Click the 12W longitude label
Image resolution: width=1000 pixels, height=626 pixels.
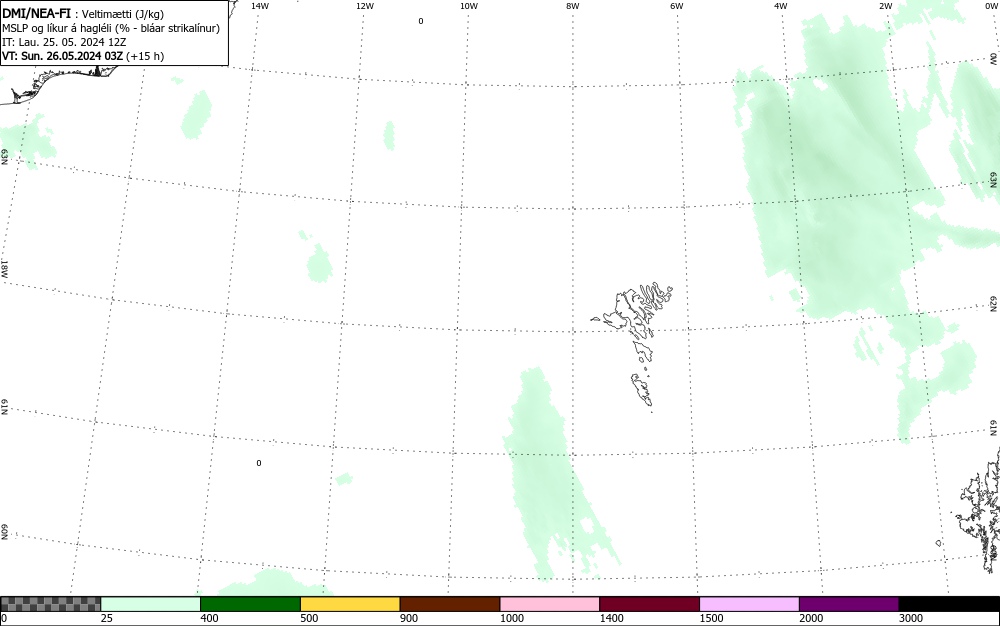(x=365, y=6)
